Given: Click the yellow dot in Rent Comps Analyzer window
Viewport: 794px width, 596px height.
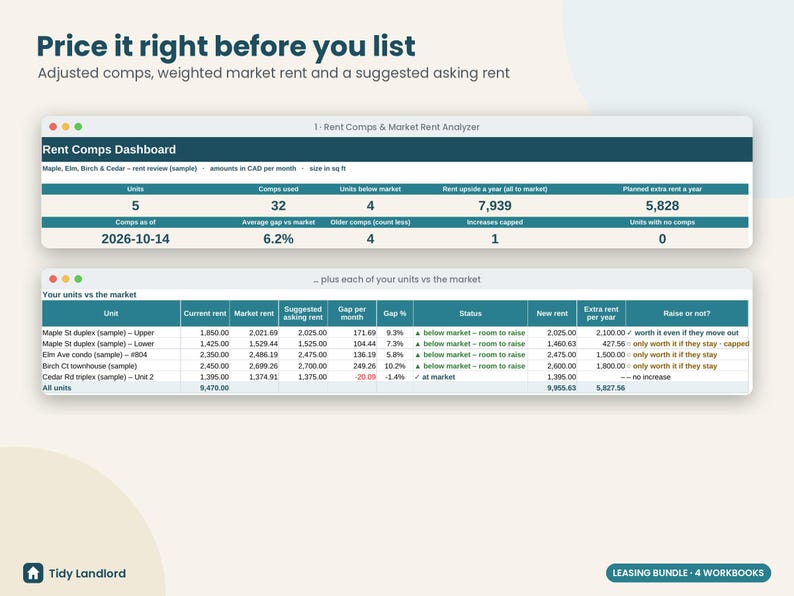Looking at the screenshot, I should (x=66, y=127).
